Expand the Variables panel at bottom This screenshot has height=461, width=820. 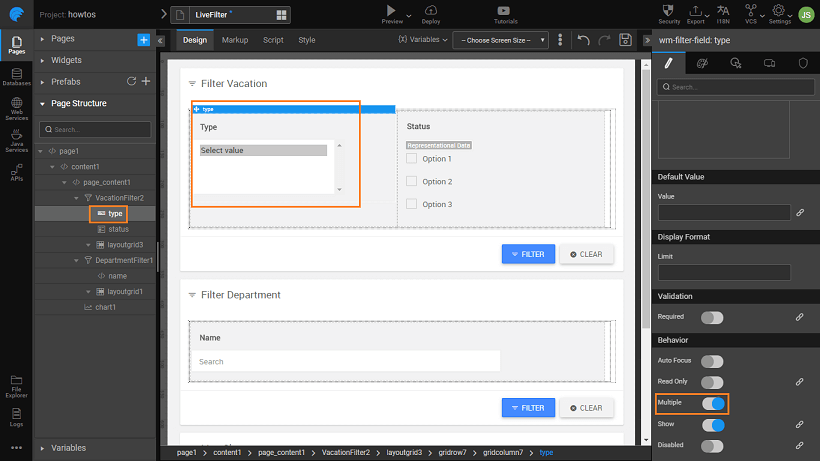click(x=68, y=448)
